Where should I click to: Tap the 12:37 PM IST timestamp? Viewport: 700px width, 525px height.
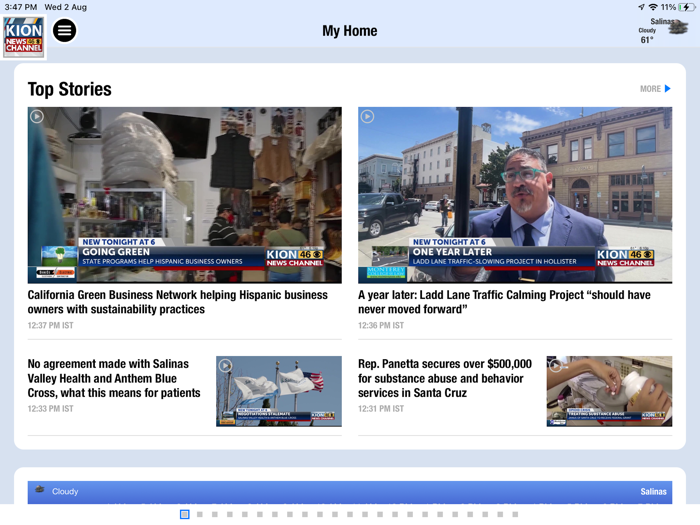point(50,325)
